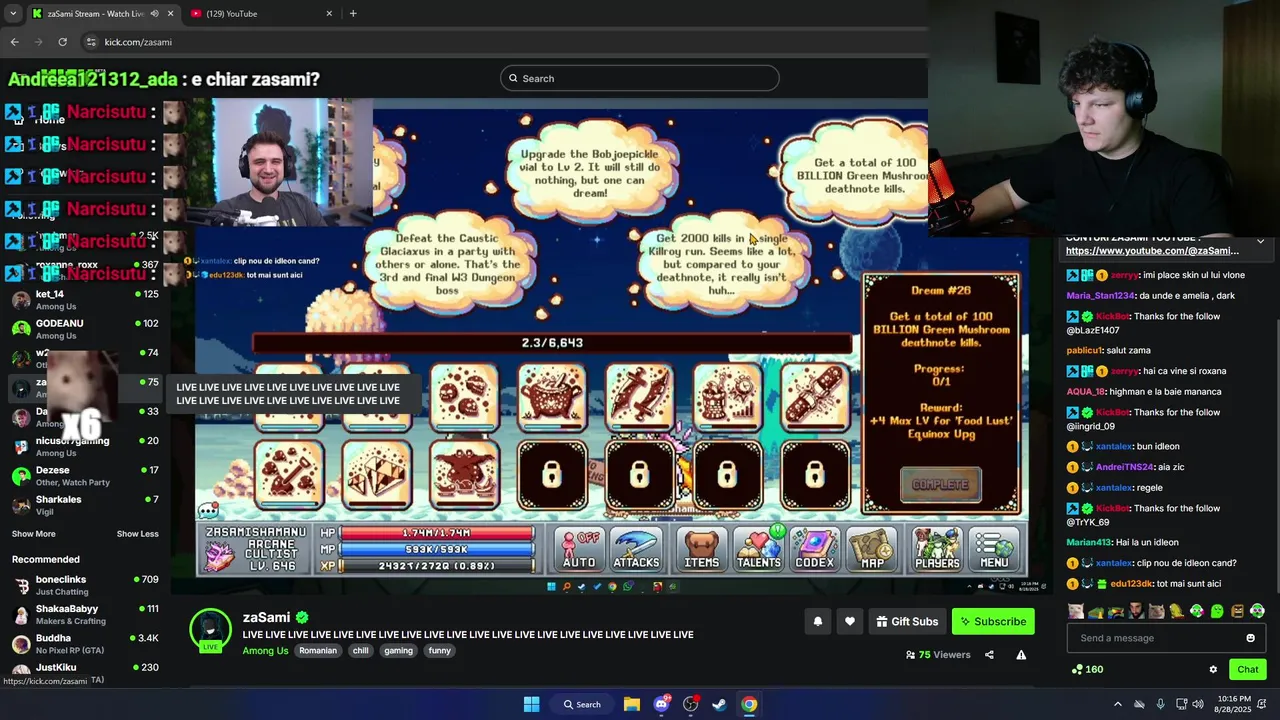
Task: Focus the Send a message field
Action: [x=1155, y=638]
